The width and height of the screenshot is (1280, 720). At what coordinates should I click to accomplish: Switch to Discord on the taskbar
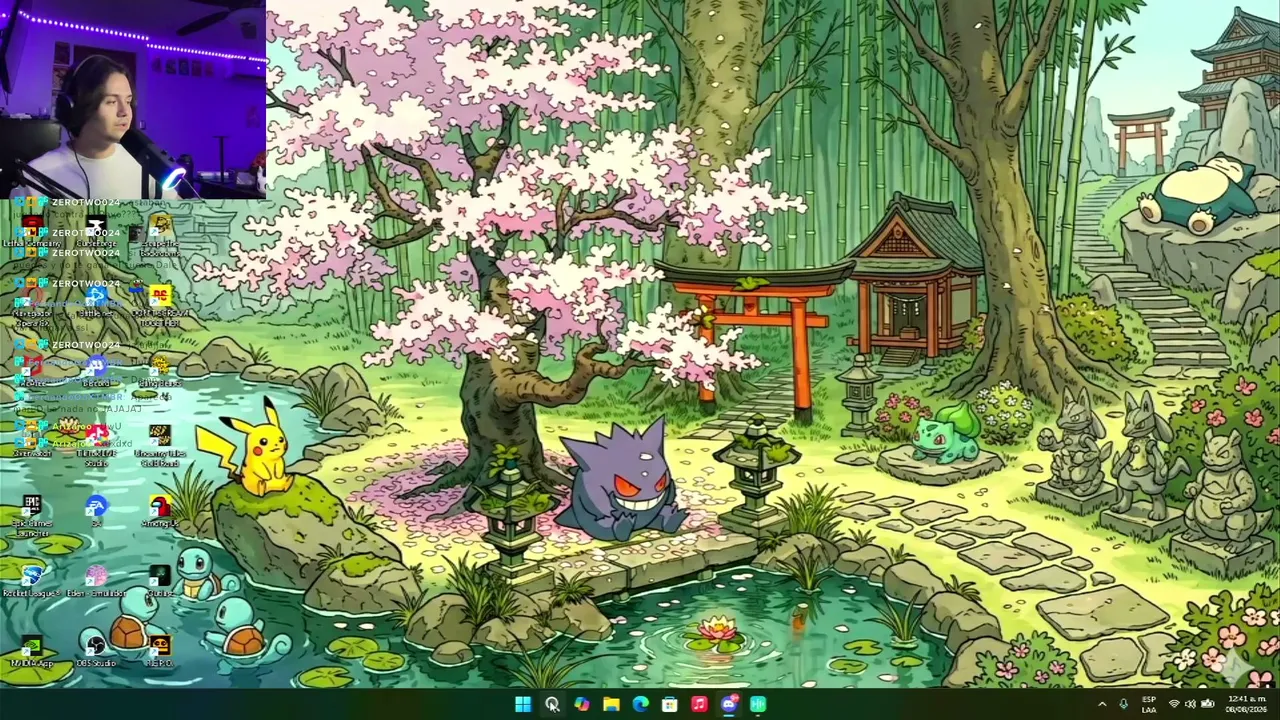[x=728, y=704]
